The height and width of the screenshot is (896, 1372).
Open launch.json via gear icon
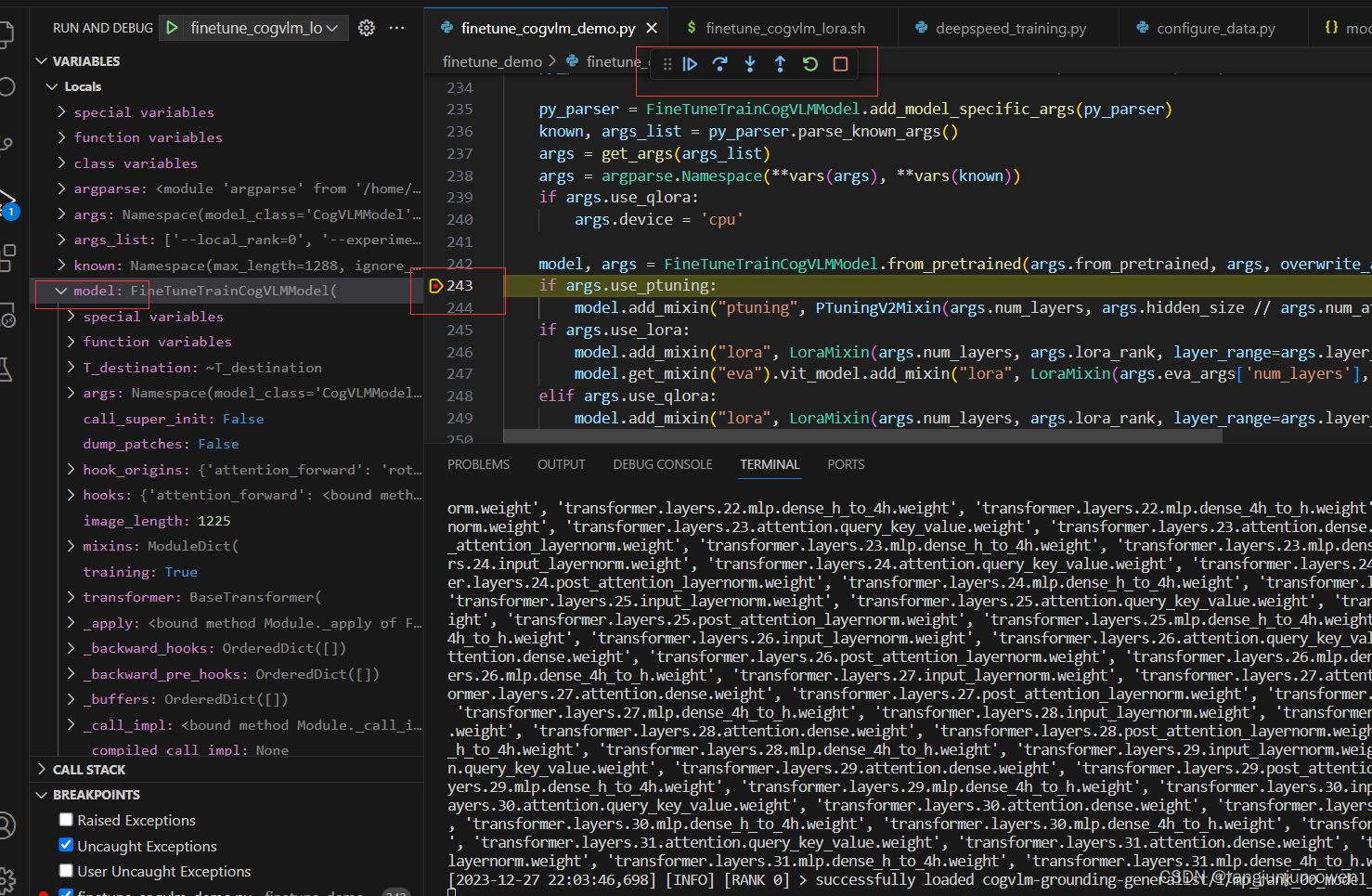(x=367, y=28)
